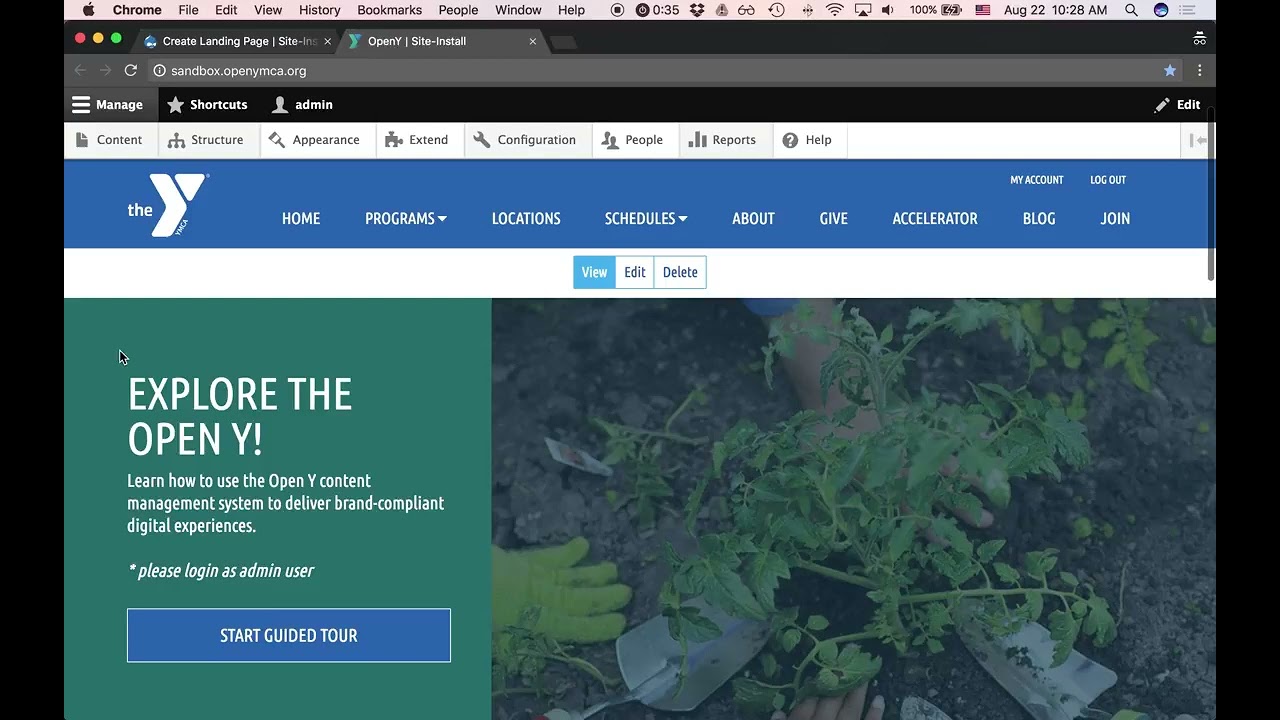Select the Delete tab
The height and width of the screenshot is (720, 1280).
[x=680, y=272]
